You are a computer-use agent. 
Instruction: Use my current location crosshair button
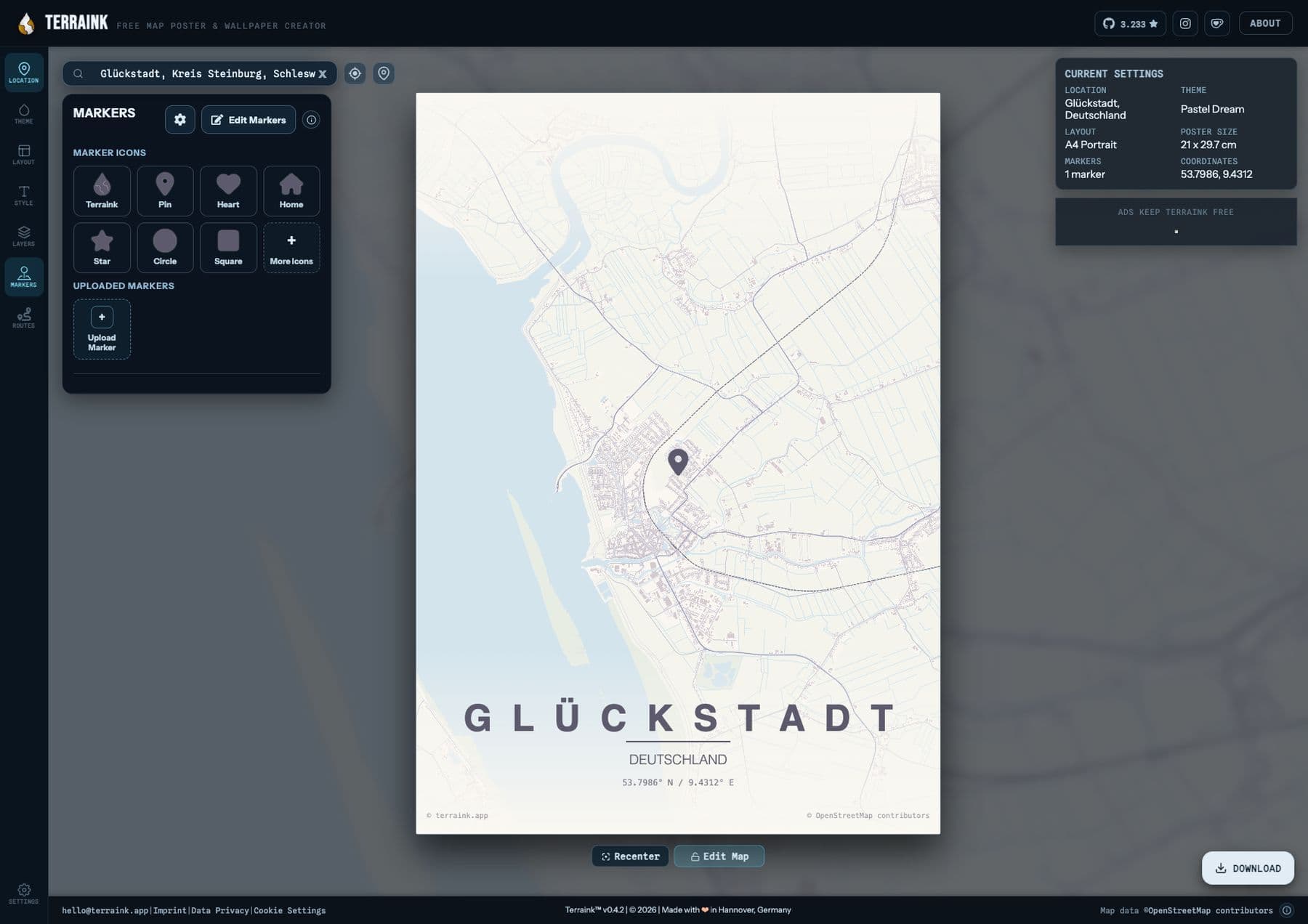[x=355, y=73]
